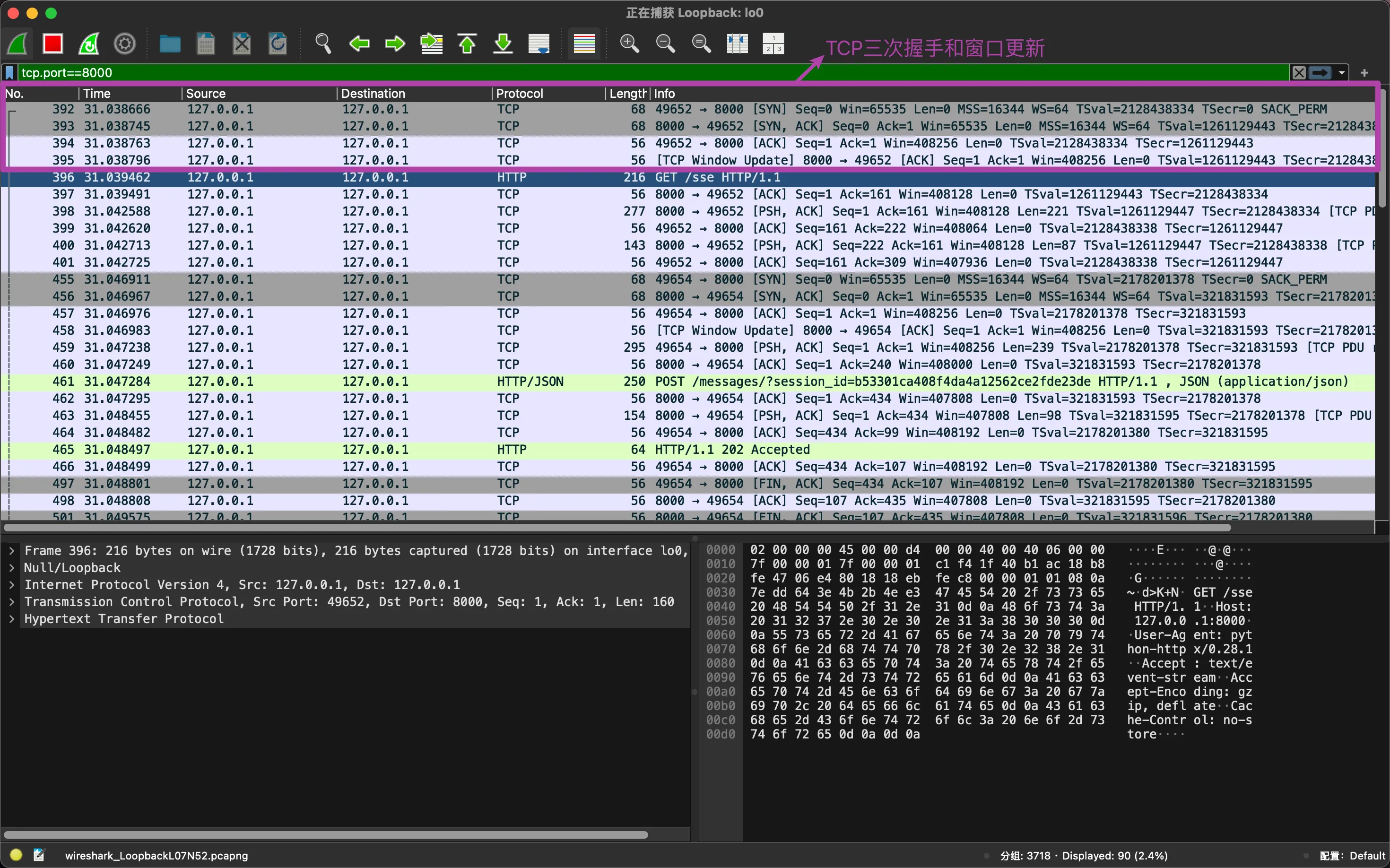Clear the tcp.port==8000 display filter

point(1299,72)
